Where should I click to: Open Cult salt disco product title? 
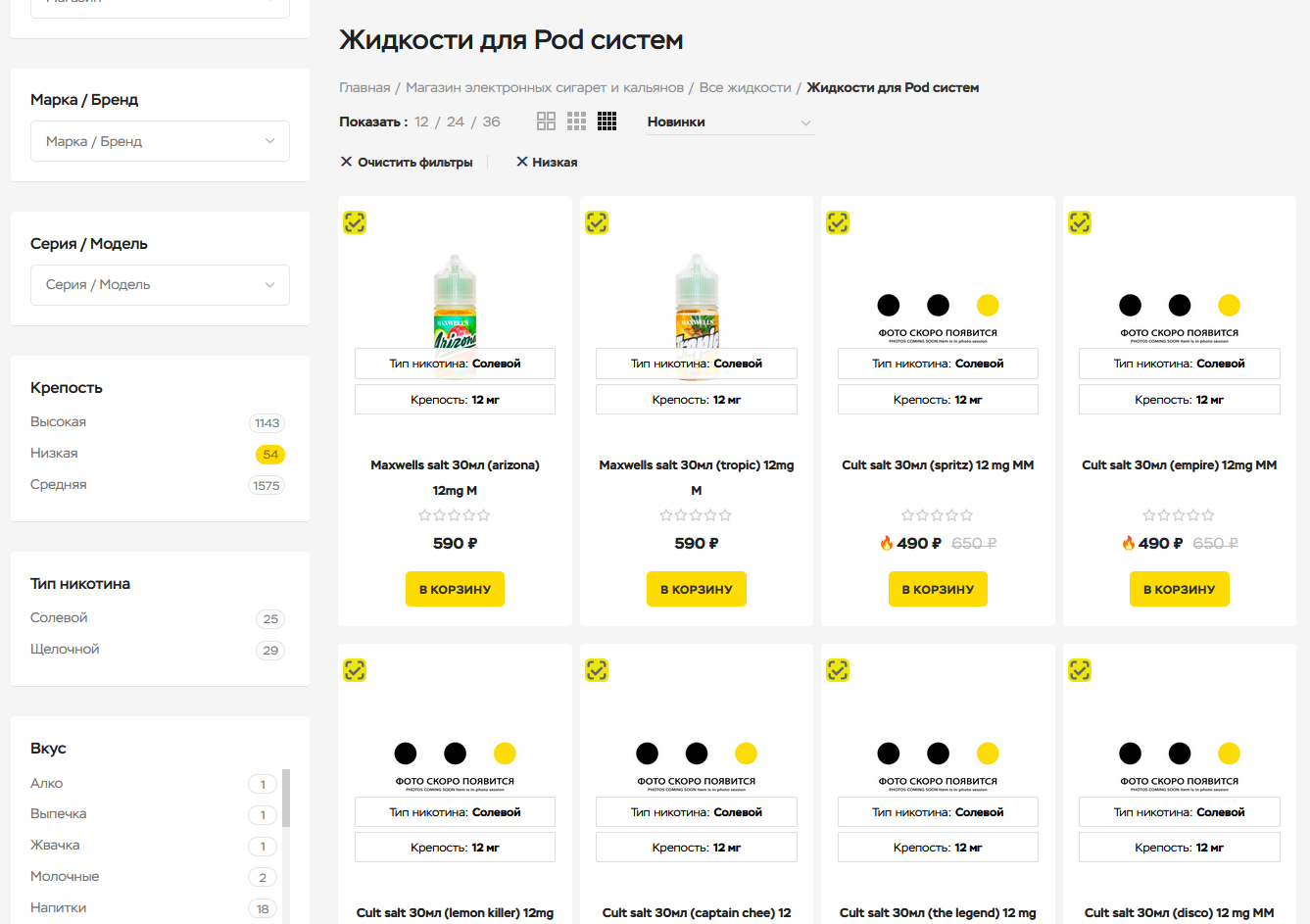tap(1180, 913)
